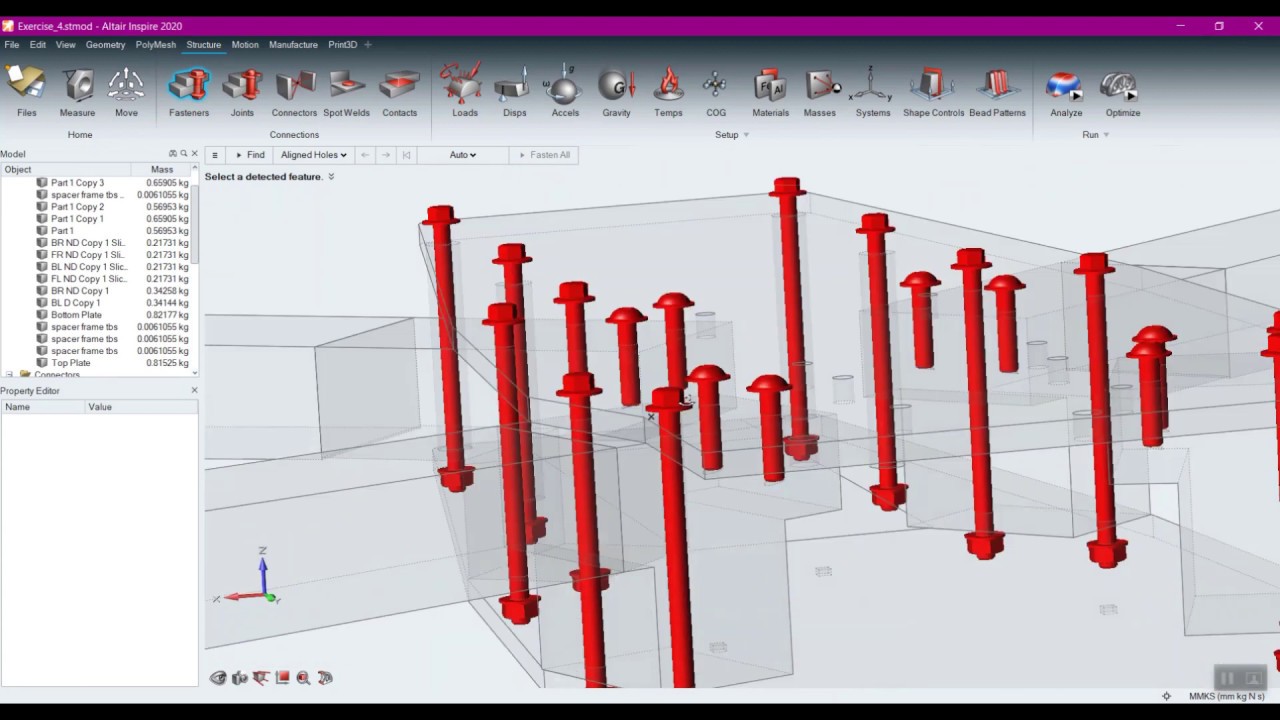
Task: Open the Temps temperature tool
Action: pos(668,92)
